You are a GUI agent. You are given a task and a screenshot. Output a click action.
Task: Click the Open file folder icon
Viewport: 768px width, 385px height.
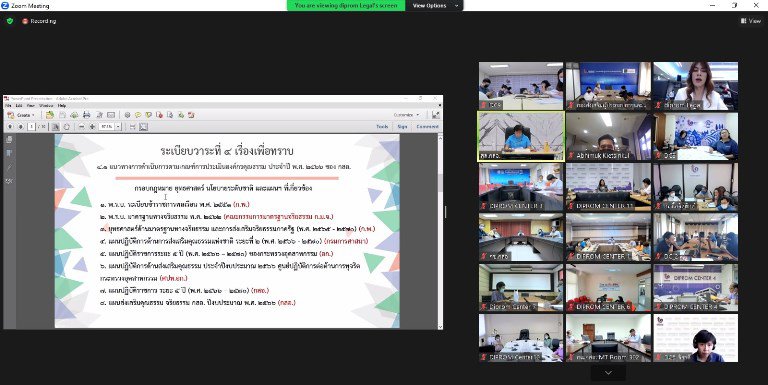pyautogui.click(x=50, y=115)
